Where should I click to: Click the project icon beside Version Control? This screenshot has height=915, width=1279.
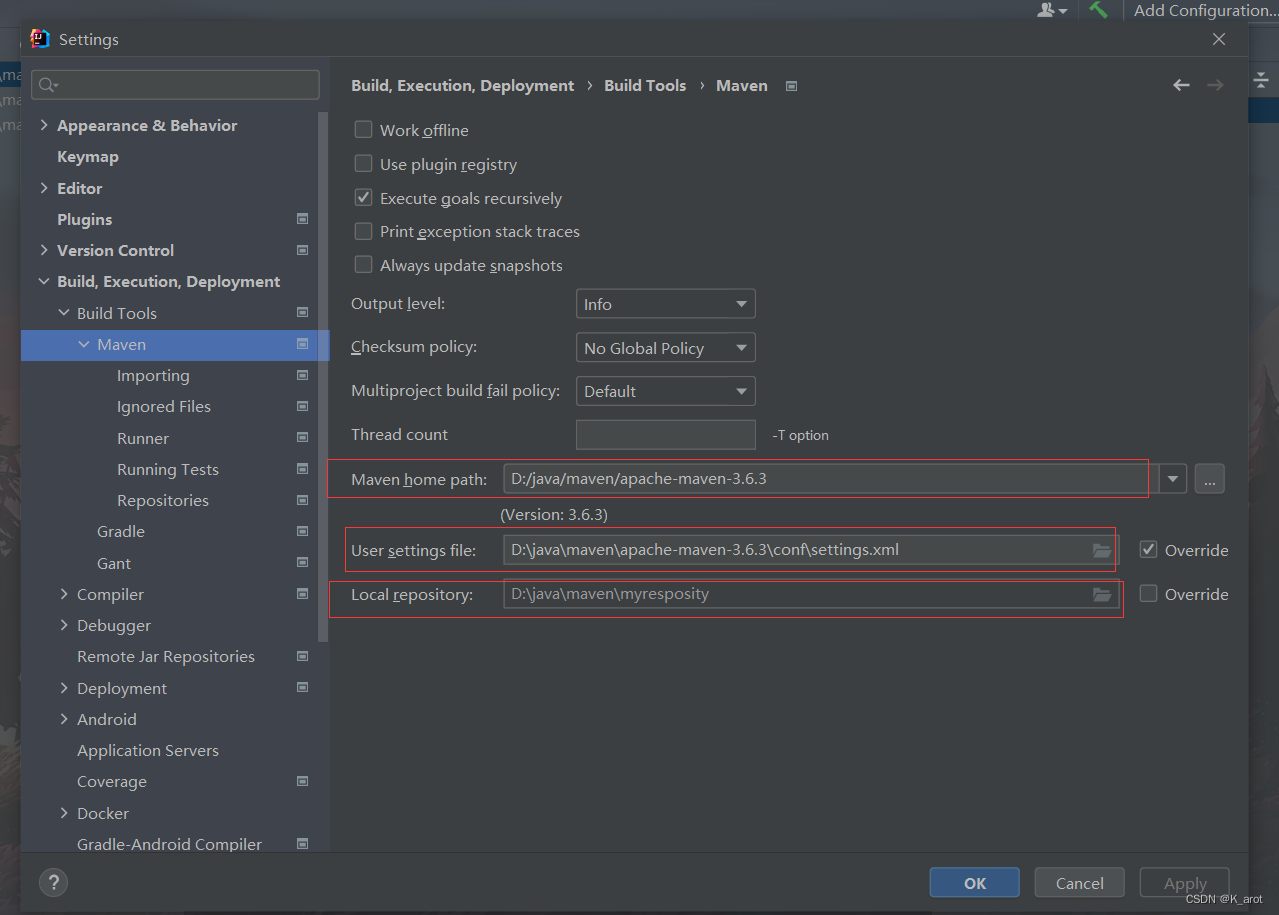point(303,250)
